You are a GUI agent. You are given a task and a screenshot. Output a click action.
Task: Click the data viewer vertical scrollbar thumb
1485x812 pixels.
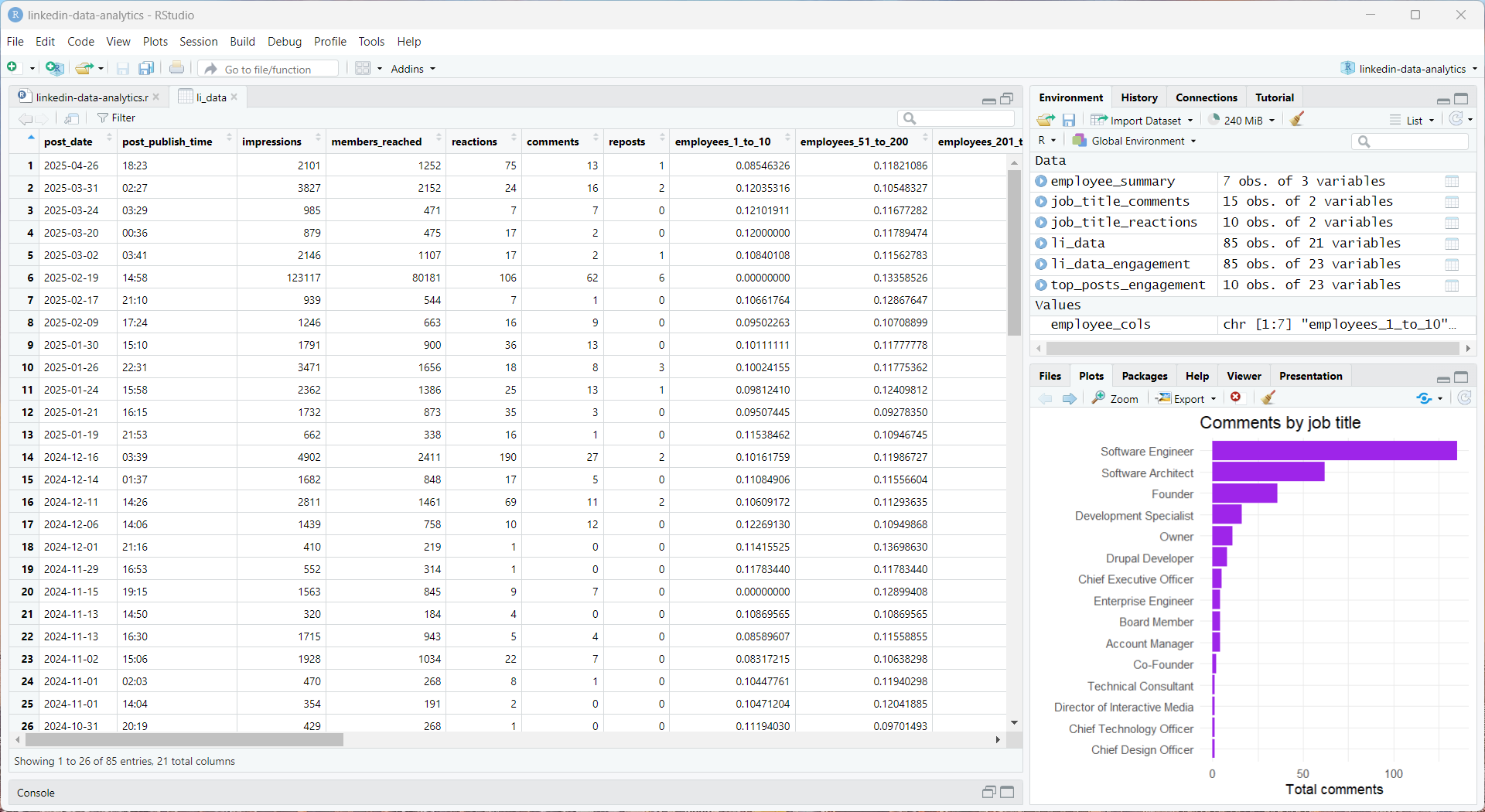point(1014,252)
